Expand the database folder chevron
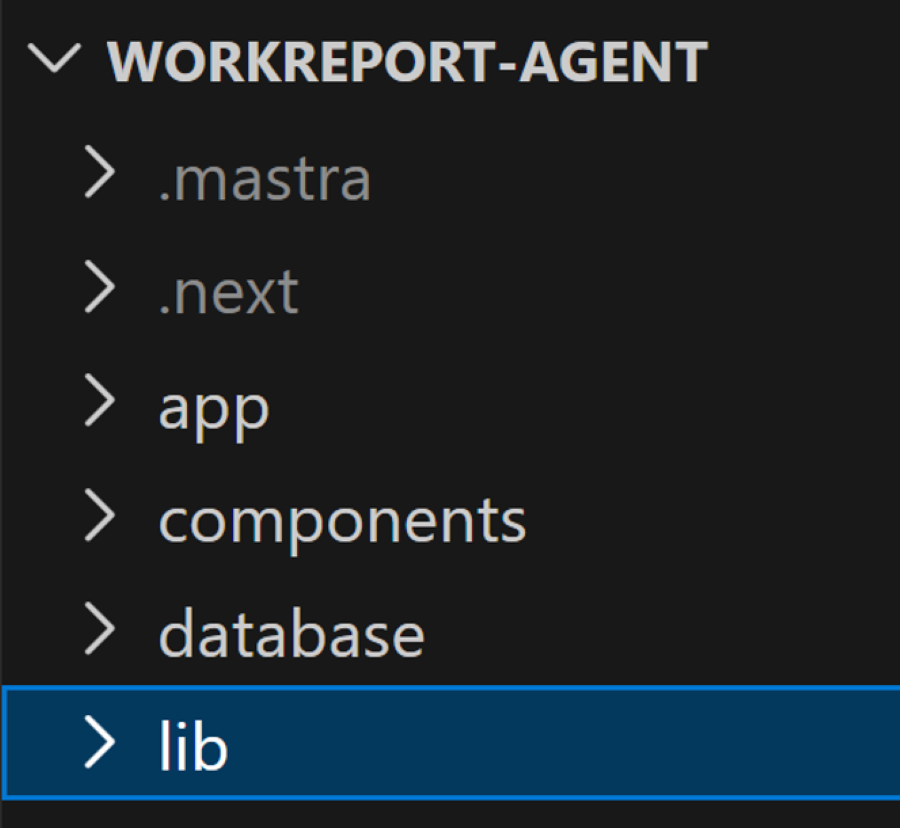 click(100, 632)
